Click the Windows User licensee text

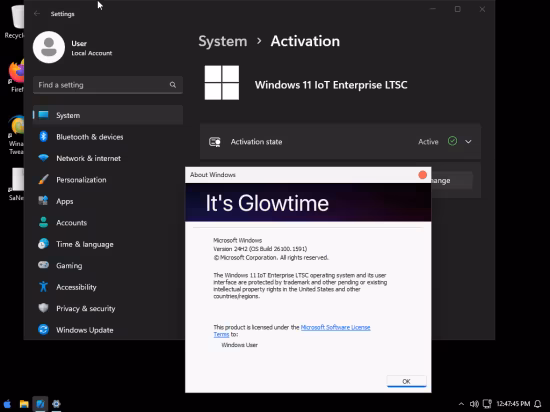pos(240,345)
